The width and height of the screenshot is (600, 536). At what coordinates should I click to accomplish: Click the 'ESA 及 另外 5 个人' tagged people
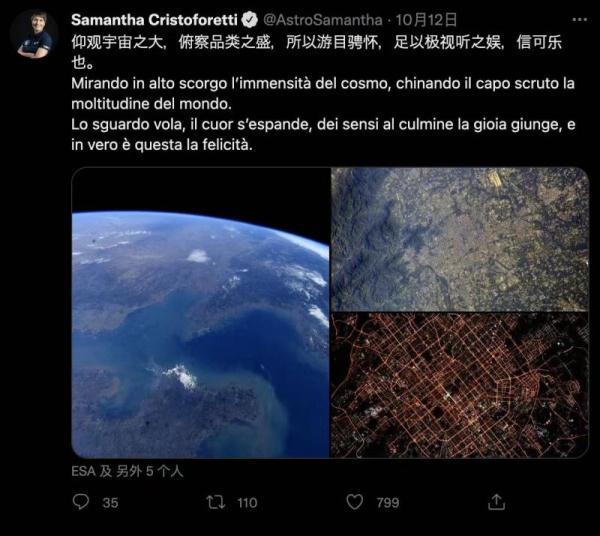click(x=127, y=471)
